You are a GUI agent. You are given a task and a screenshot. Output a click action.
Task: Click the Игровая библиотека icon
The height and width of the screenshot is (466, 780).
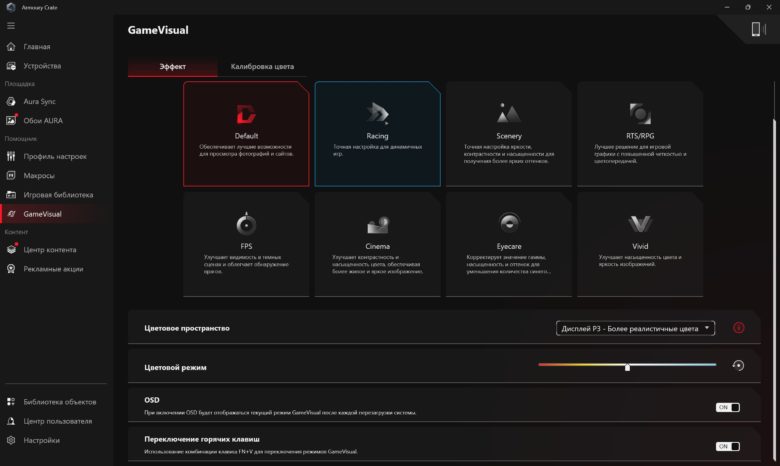tap(11, 194)
